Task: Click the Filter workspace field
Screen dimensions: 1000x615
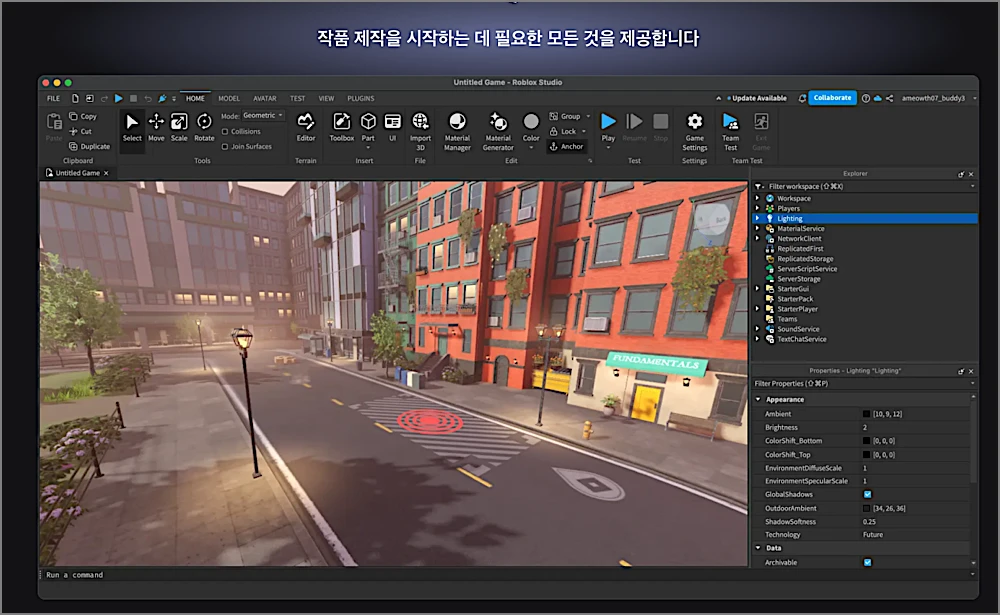Action: [x=865, y=186]
